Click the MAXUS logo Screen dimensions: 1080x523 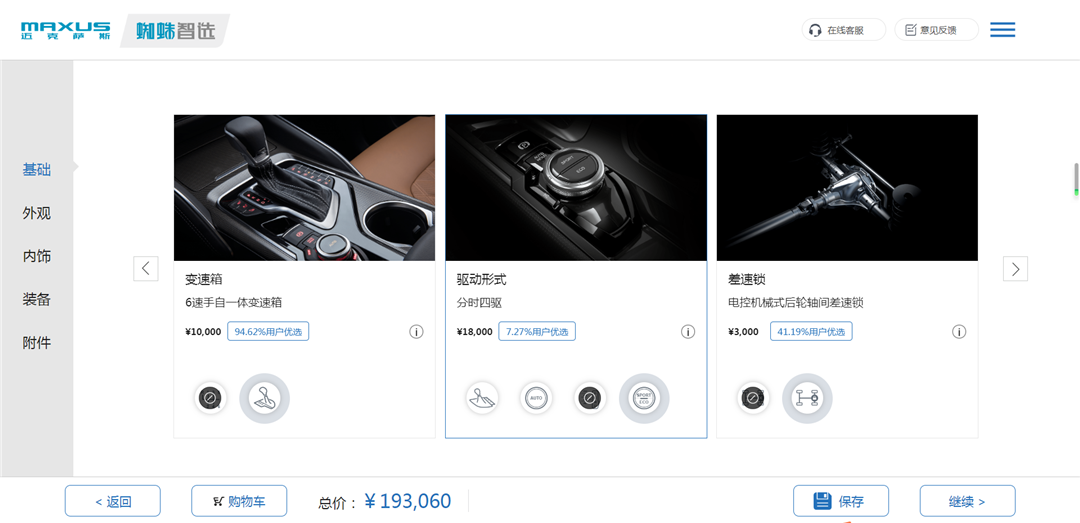(x=65, y=30)
